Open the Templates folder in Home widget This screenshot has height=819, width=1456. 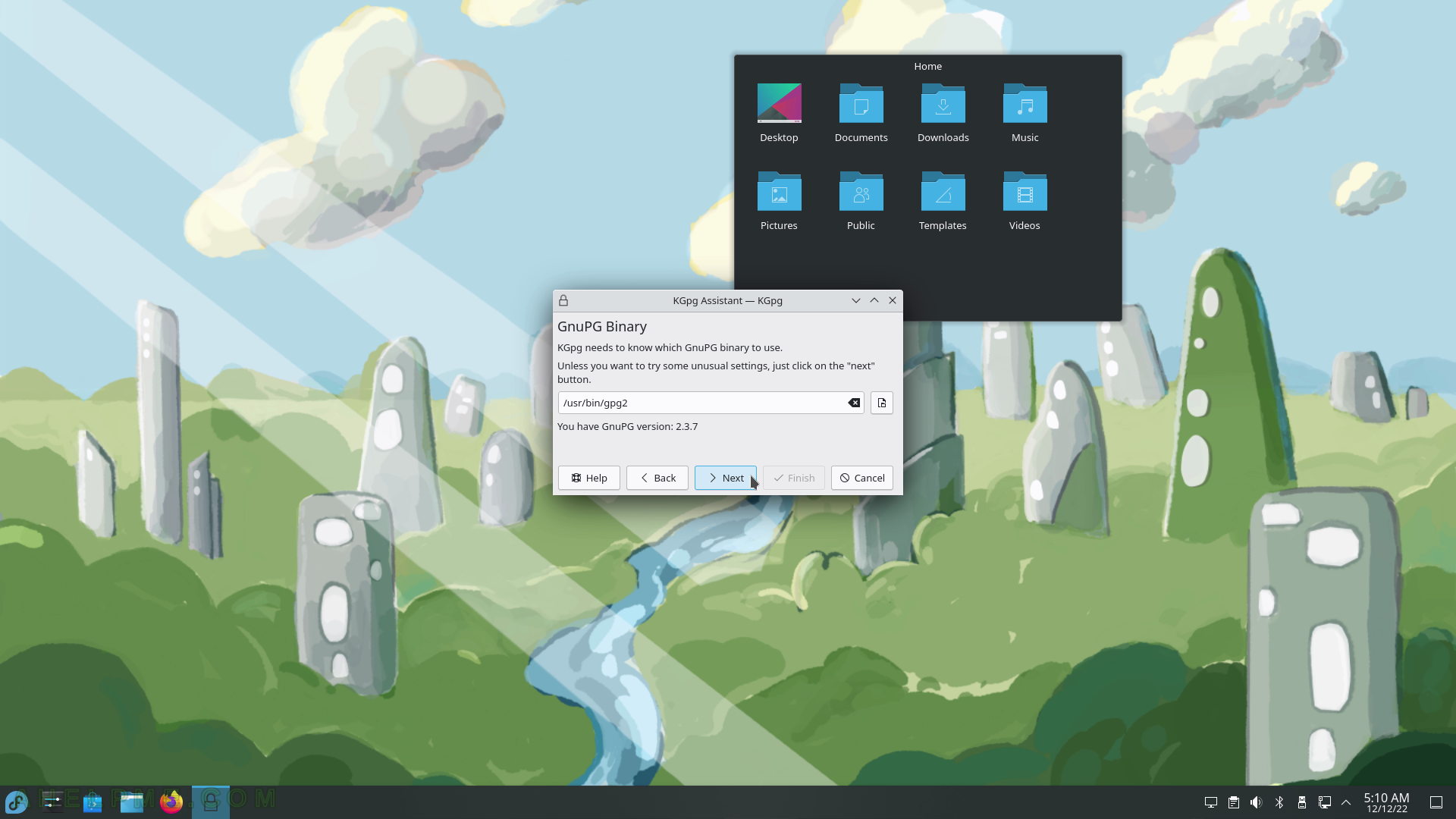point(943,201)
